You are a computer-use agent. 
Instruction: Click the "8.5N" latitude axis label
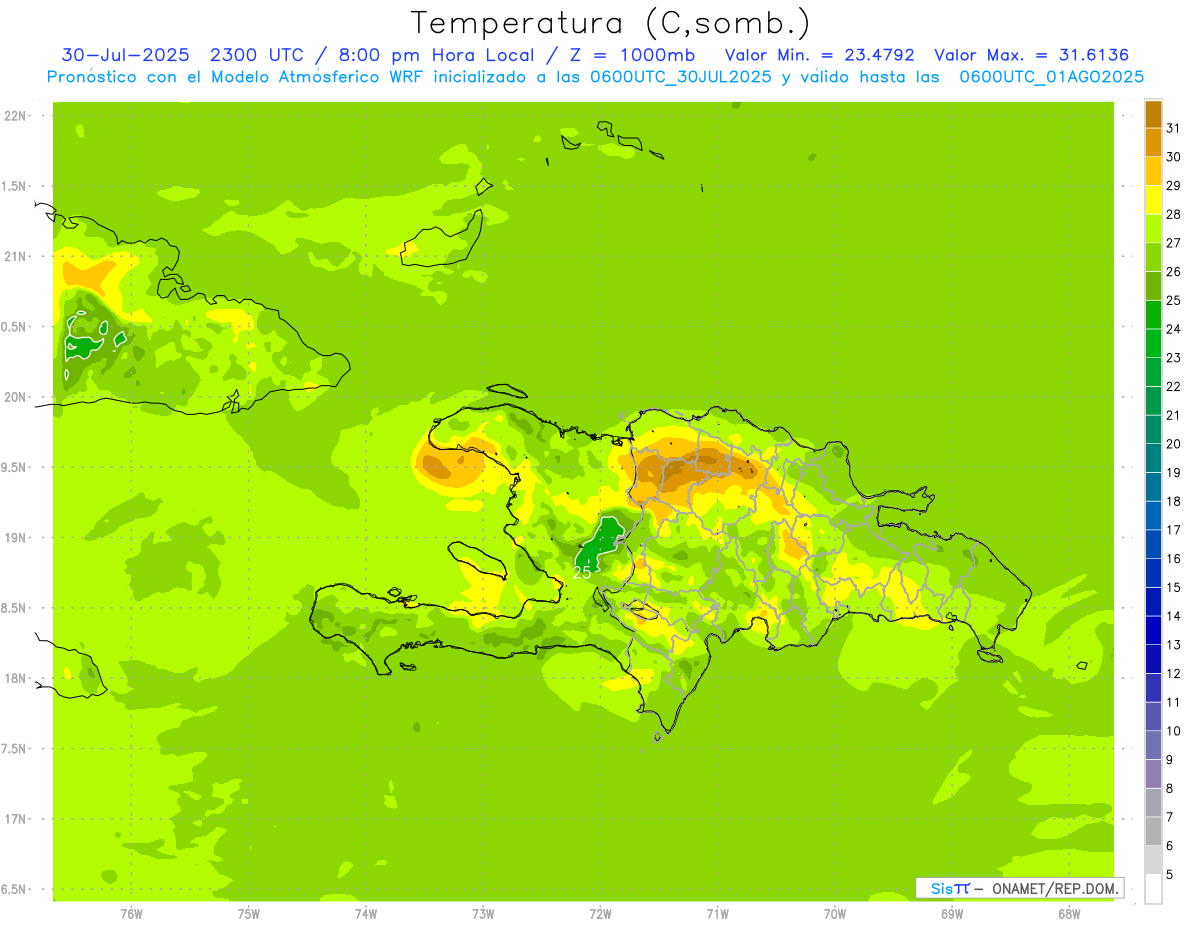click(15, 608)
